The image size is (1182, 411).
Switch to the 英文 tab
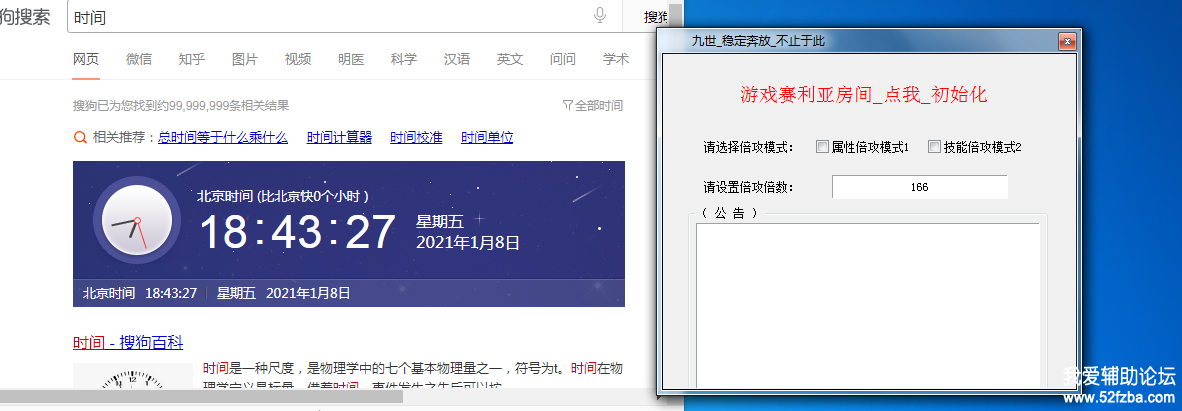(x=510, y=59)
